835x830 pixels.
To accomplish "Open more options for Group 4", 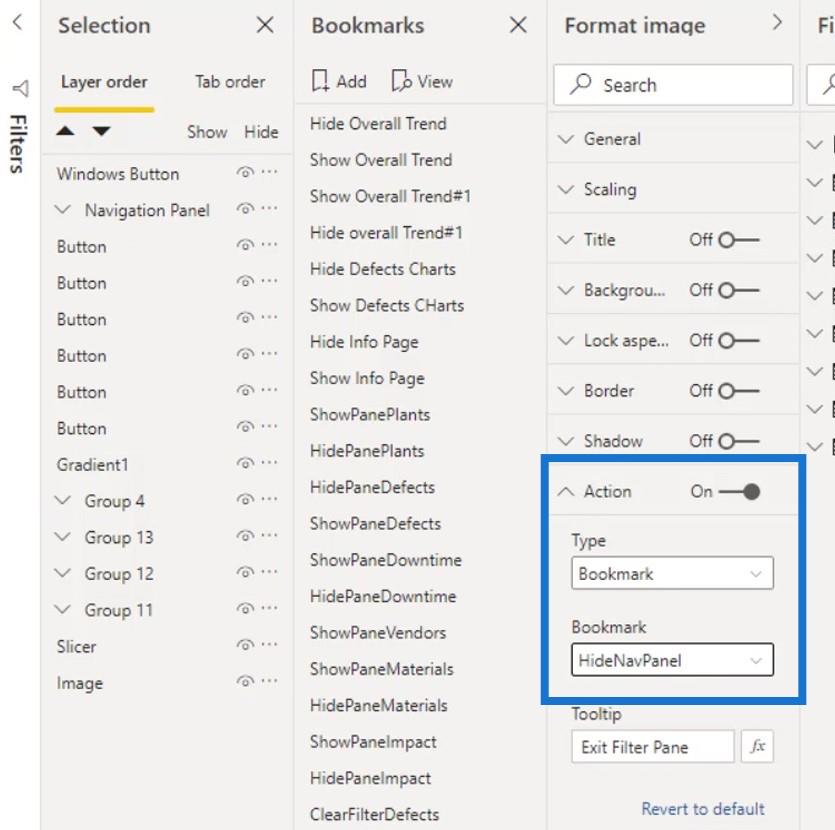I will click(x=269, y=499).
